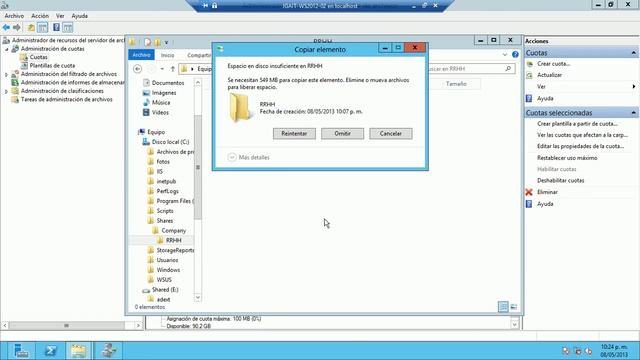Collapse Cuotas seleccionadas section
This screenshot has height=360, width=640.
tap(633, 112)
